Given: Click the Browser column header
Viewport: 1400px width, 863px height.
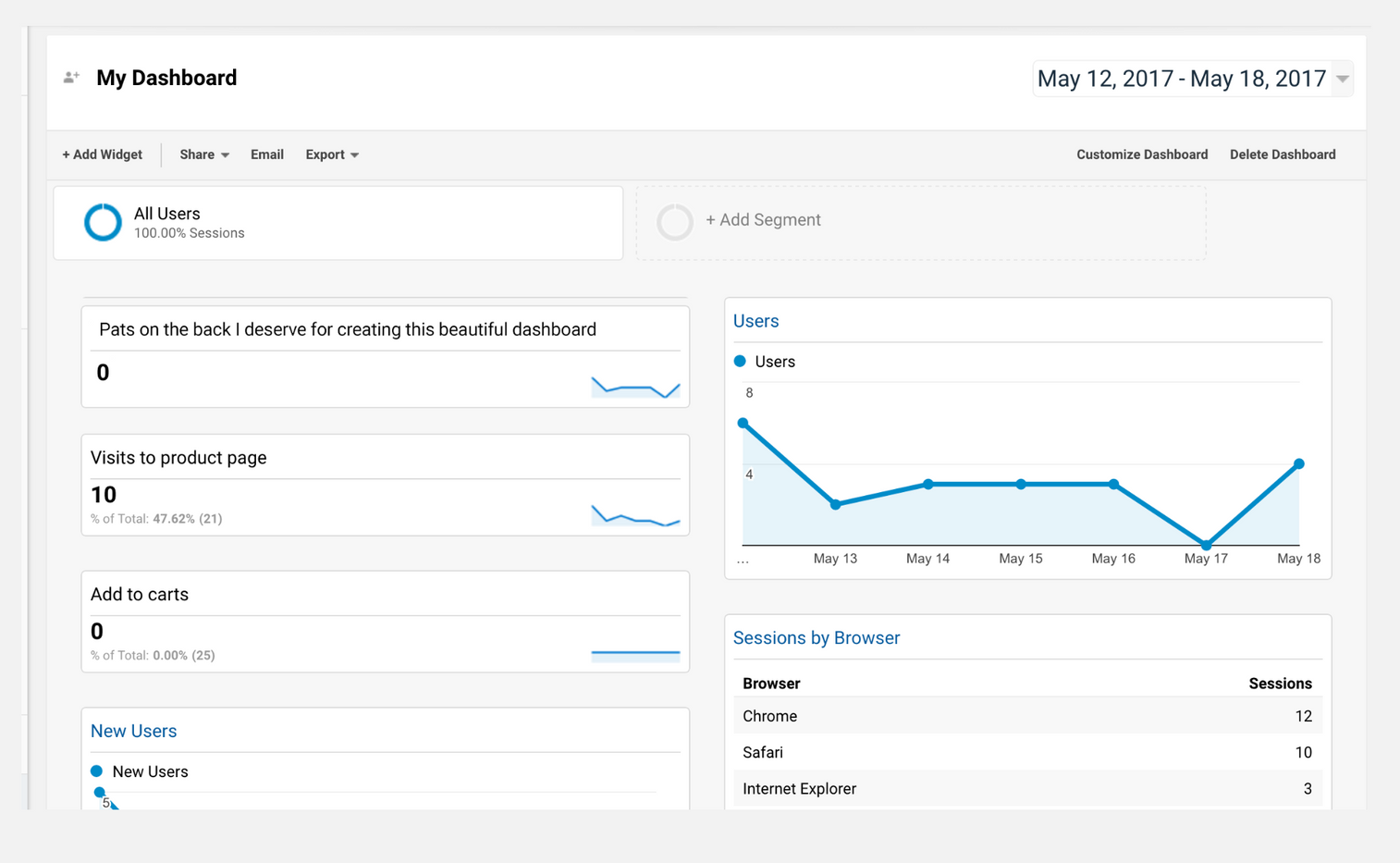Looking at the screenshot, I should [x=771, y=684].
